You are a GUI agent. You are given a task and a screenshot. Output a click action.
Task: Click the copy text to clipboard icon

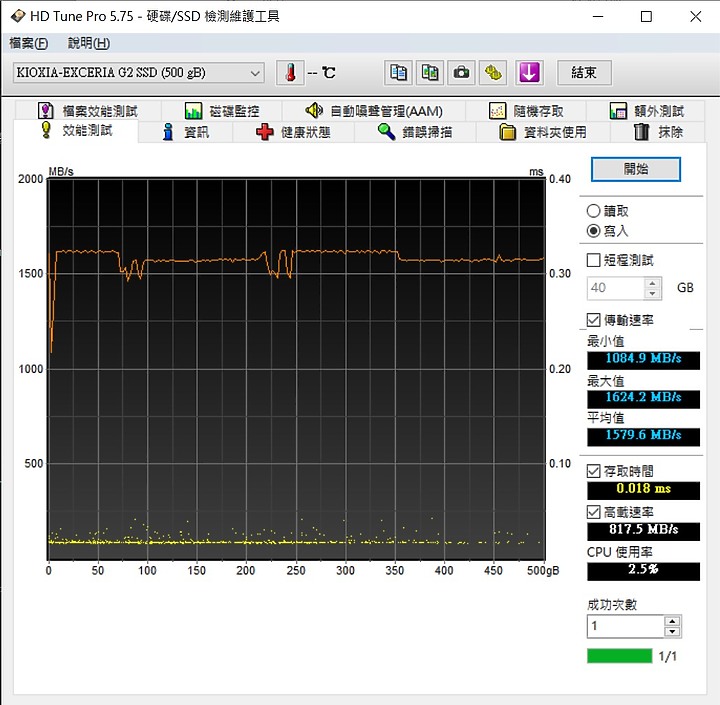point(398,73)
